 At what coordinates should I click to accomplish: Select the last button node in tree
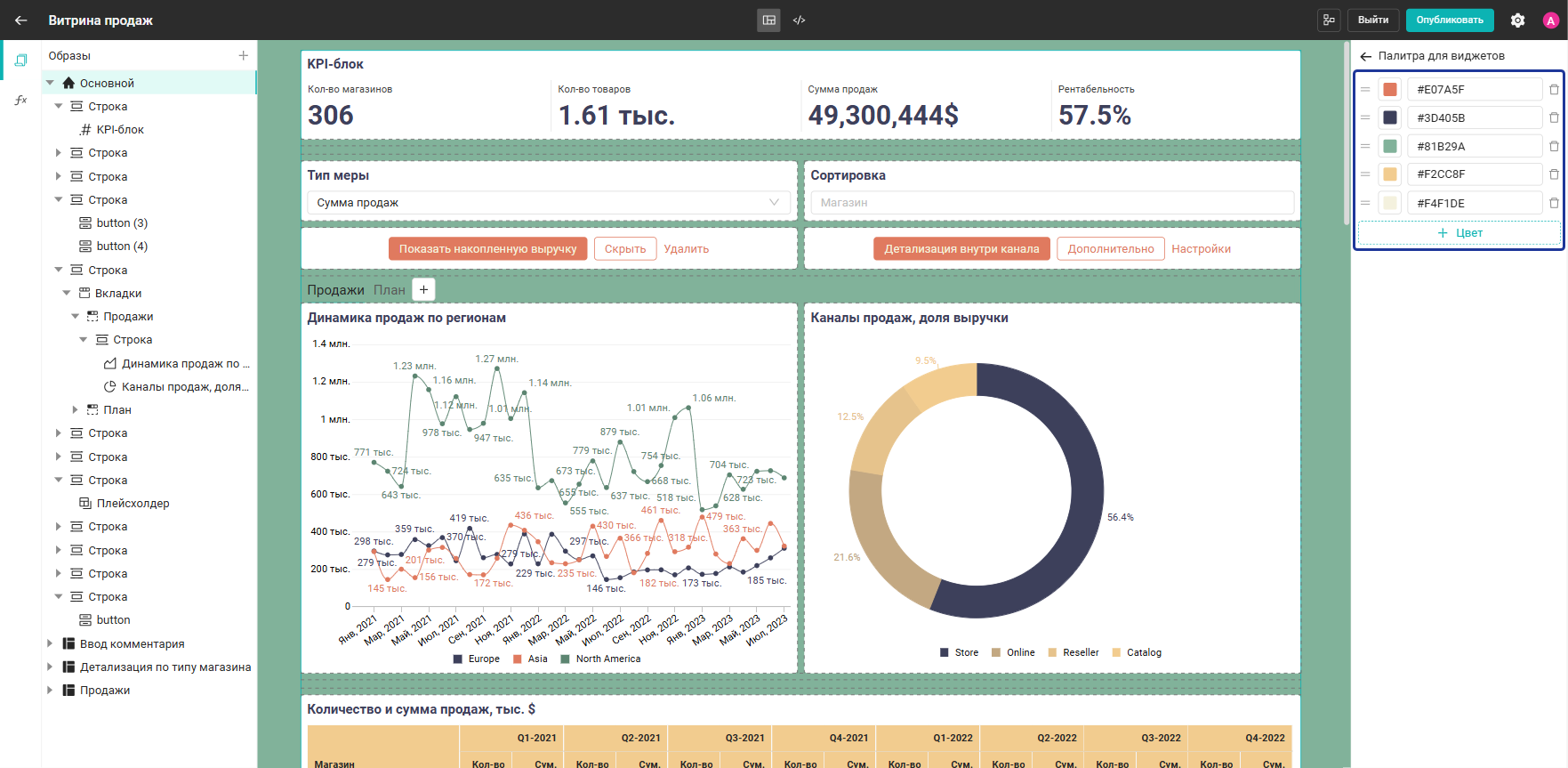113,620
